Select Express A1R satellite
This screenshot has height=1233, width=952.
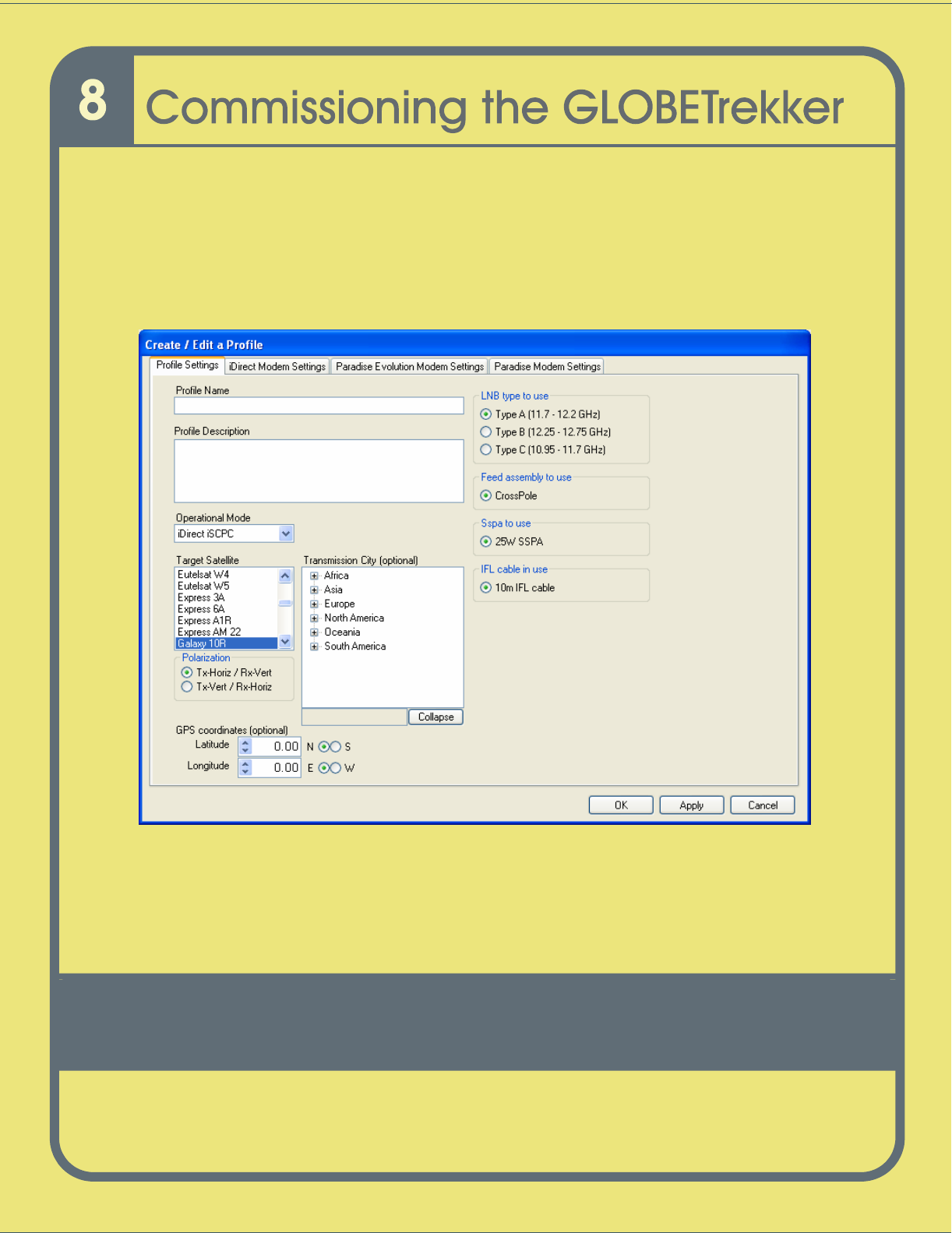(x=226, y=621)
